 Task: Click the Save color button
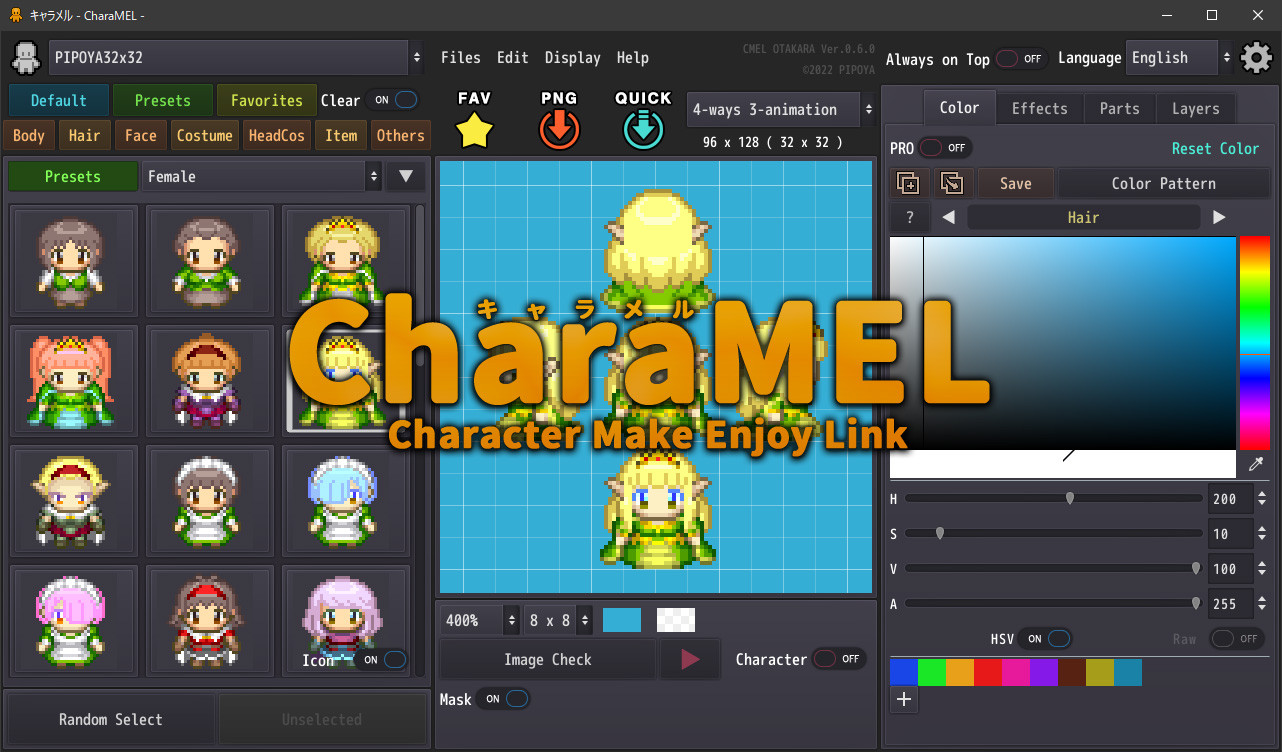[x=1016, y=183]
